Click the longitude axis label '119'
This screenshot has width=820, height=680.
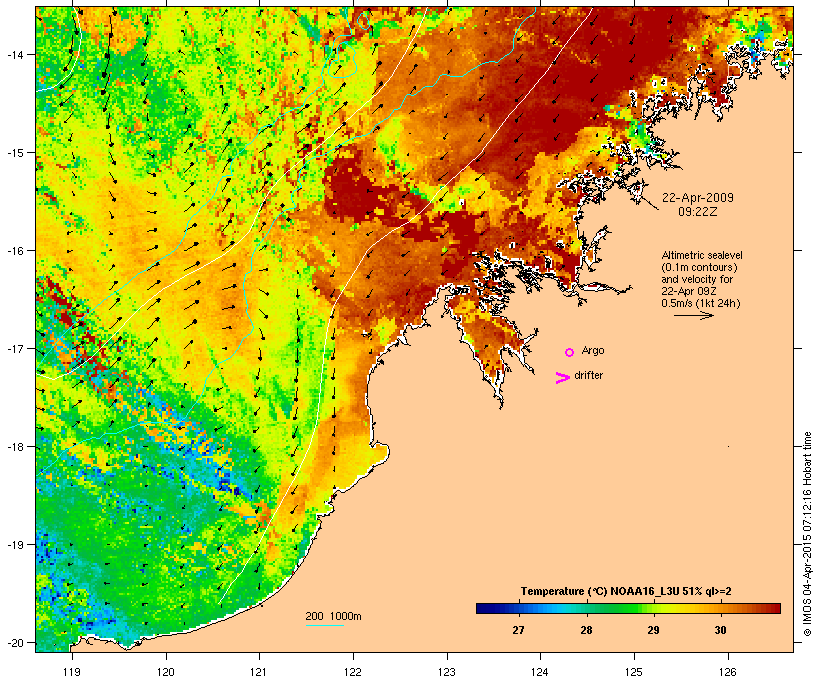click(72, 672)
